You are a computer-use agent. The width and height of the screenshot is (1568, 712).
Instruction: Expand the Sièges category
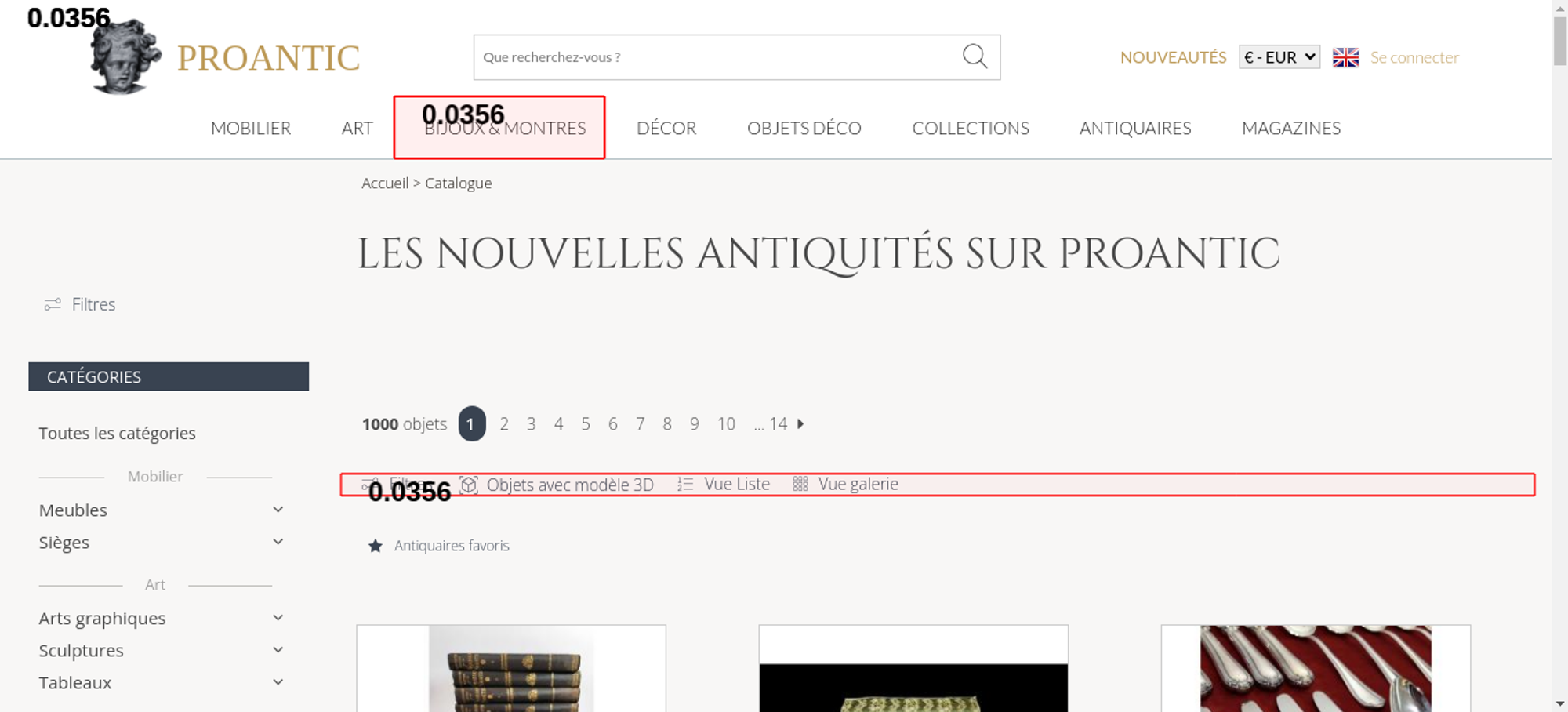click(278, 542)
